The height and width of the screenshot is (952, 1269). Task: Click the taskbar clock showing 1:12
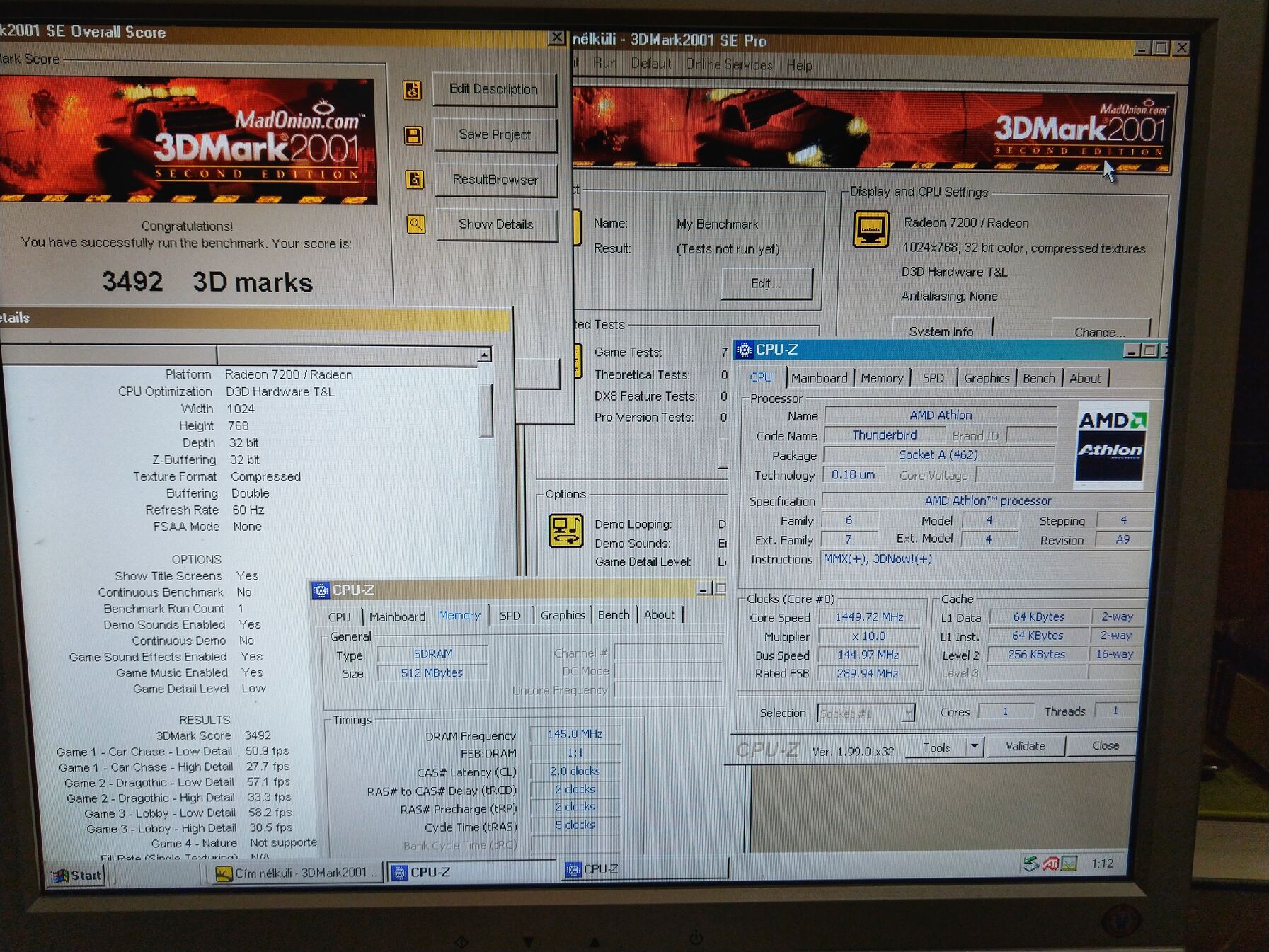point(1102,864)
